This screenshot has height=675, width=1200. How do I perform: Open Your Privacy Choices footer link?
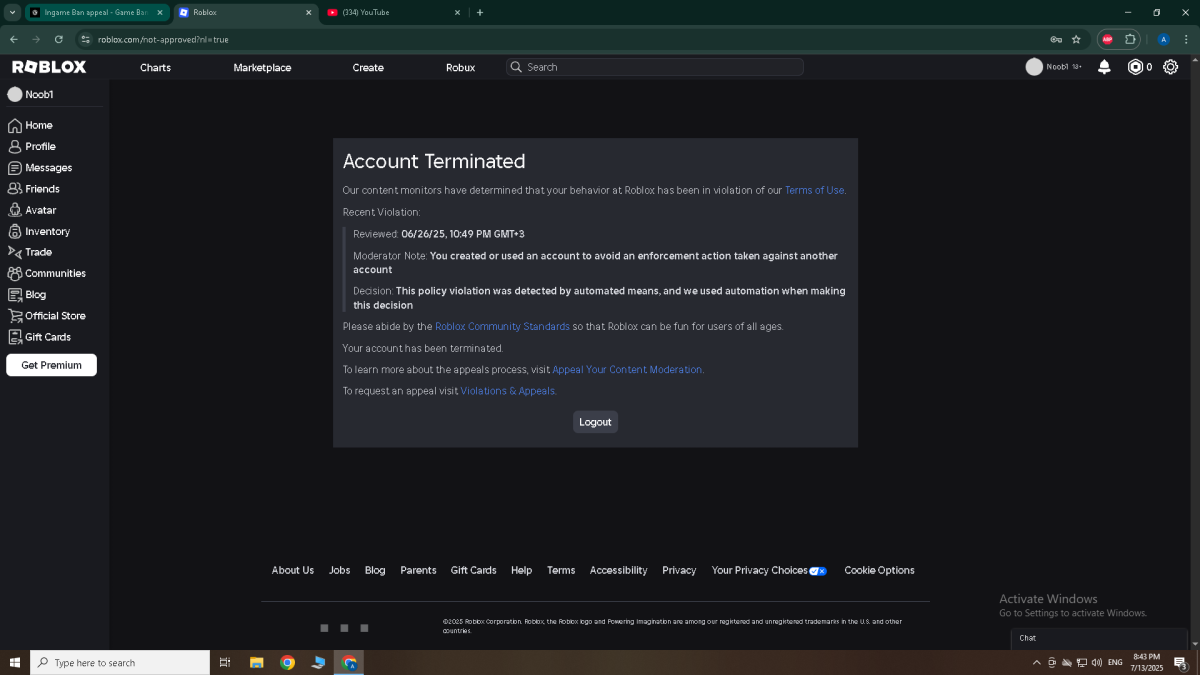pyautogui.click(x=769, y=570)
